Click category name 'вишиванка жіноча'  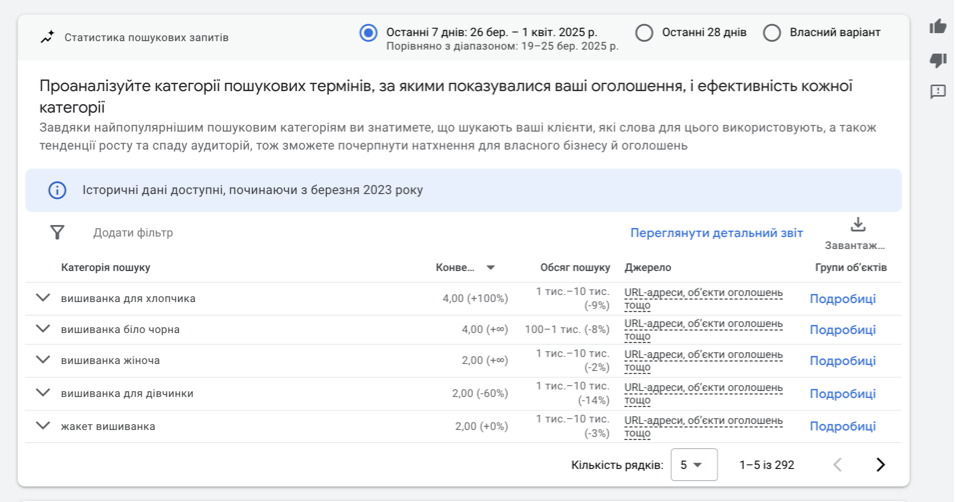[x=110, y=360]
